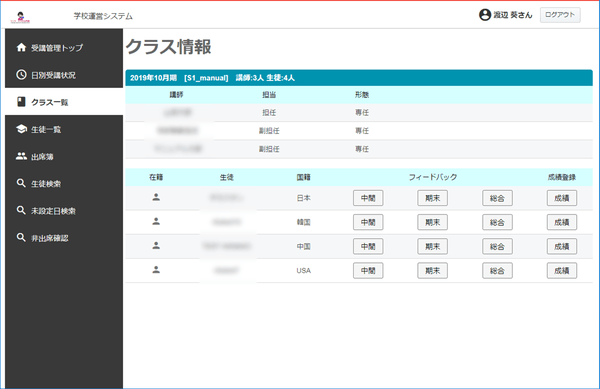This screenshot has width=600, height=389.
Task: Open 受講管理トップ in the sidebar
Action: [64, 47]
